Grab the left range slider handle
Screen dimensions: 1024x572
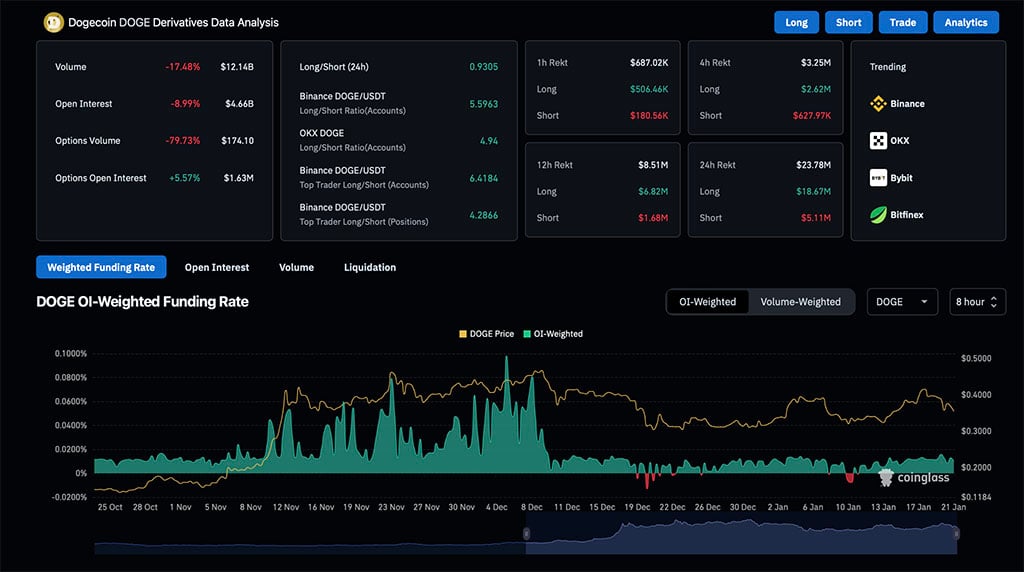click(526, 533)
